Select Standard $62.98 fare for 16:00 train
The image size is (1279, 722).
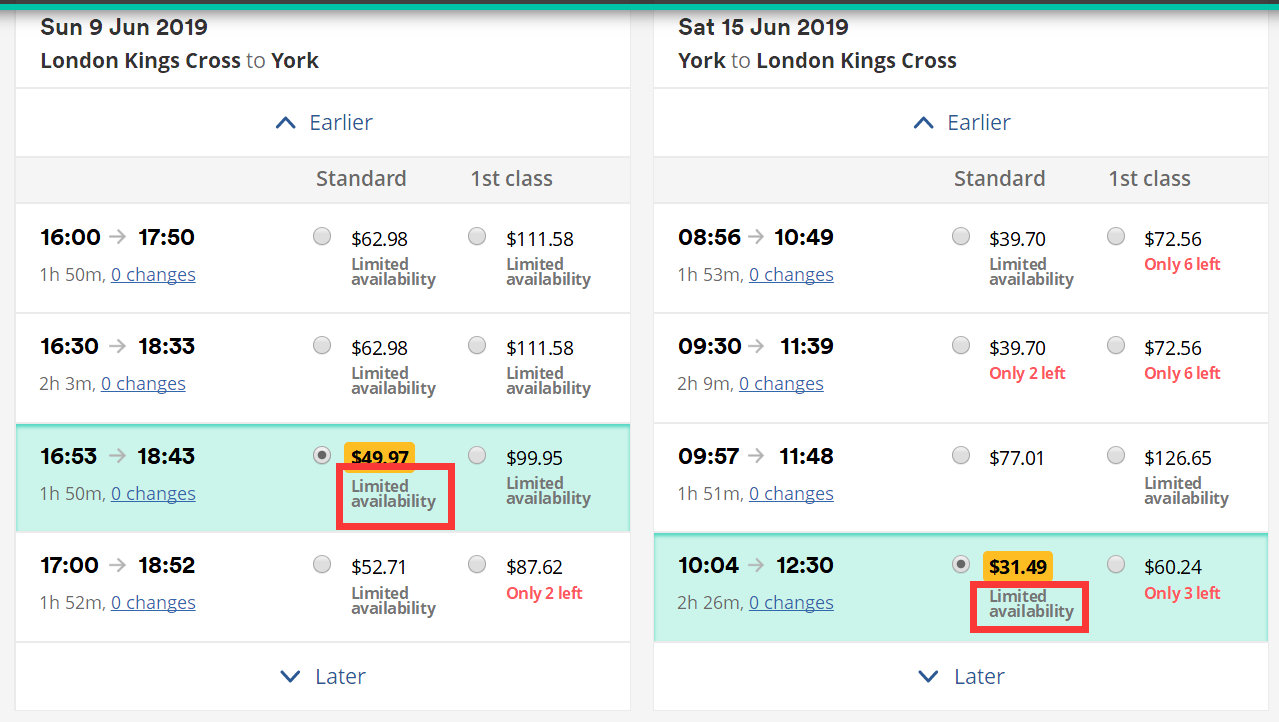point(322,237)
